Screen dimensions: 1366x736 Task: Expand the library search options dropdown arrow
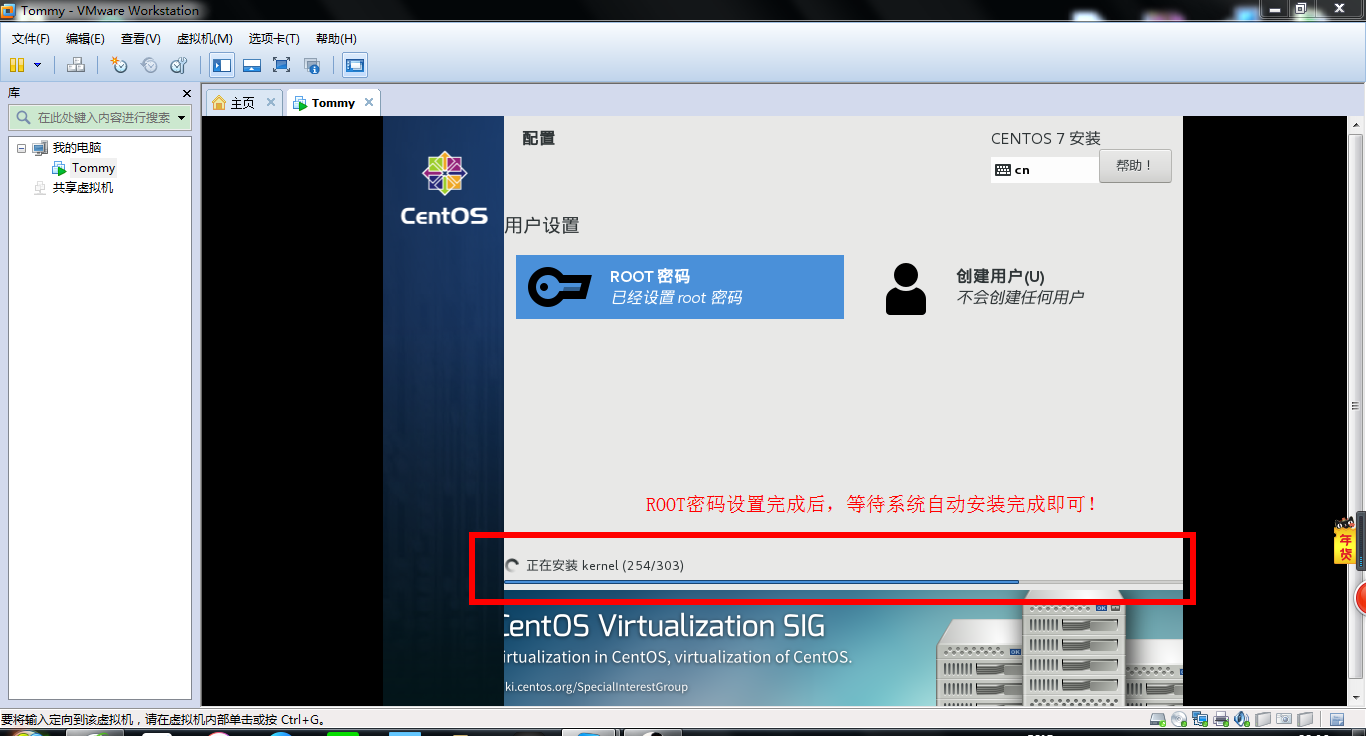(x=182, y=118)
